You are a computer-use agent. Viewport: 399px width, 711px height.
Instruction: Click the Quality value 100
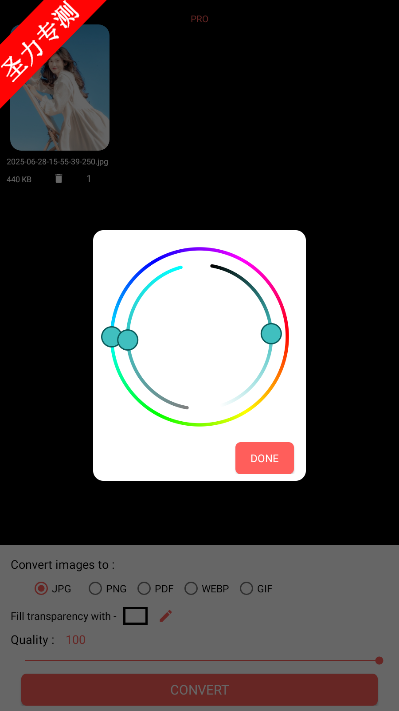[76, 640]
